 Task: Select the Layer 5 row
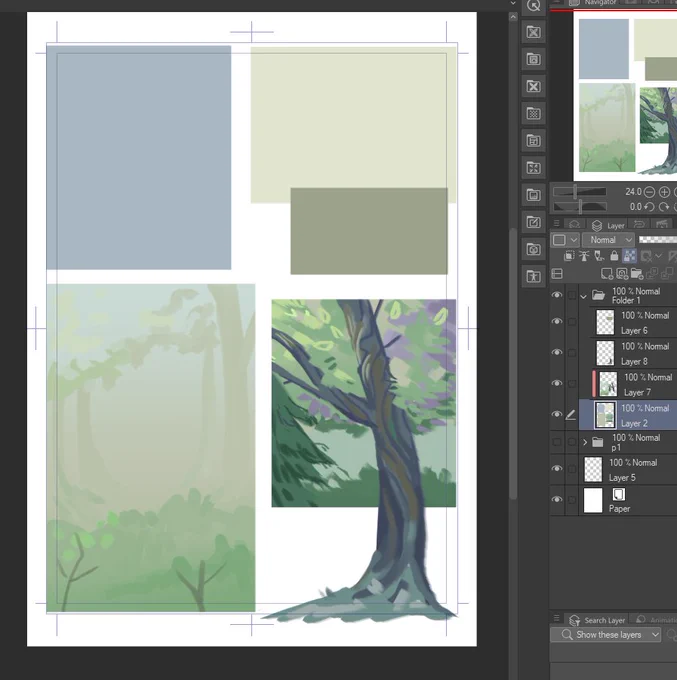click(628, 470)
